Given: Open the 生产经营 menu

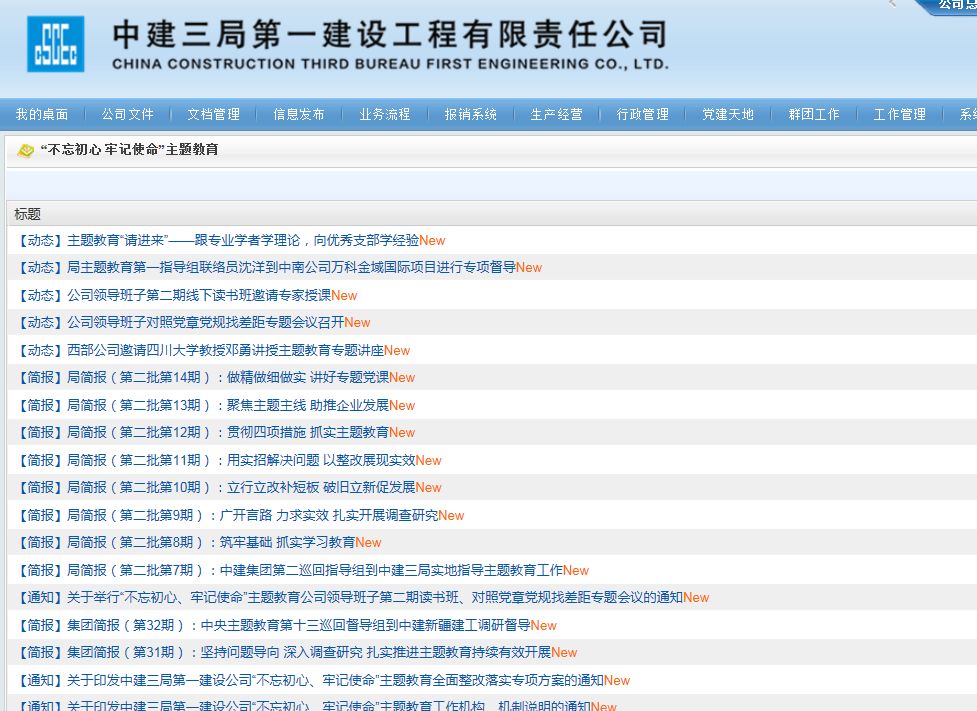Looking at the screenshot, I should pyautogui.click(x=556, y=114).
